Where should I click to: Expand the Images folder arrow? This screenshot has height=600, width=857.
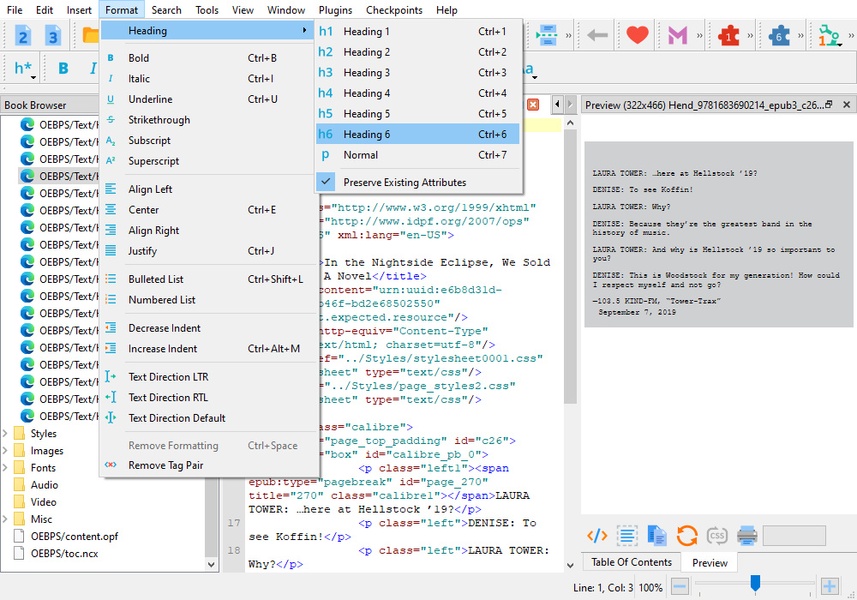point(5,451)
